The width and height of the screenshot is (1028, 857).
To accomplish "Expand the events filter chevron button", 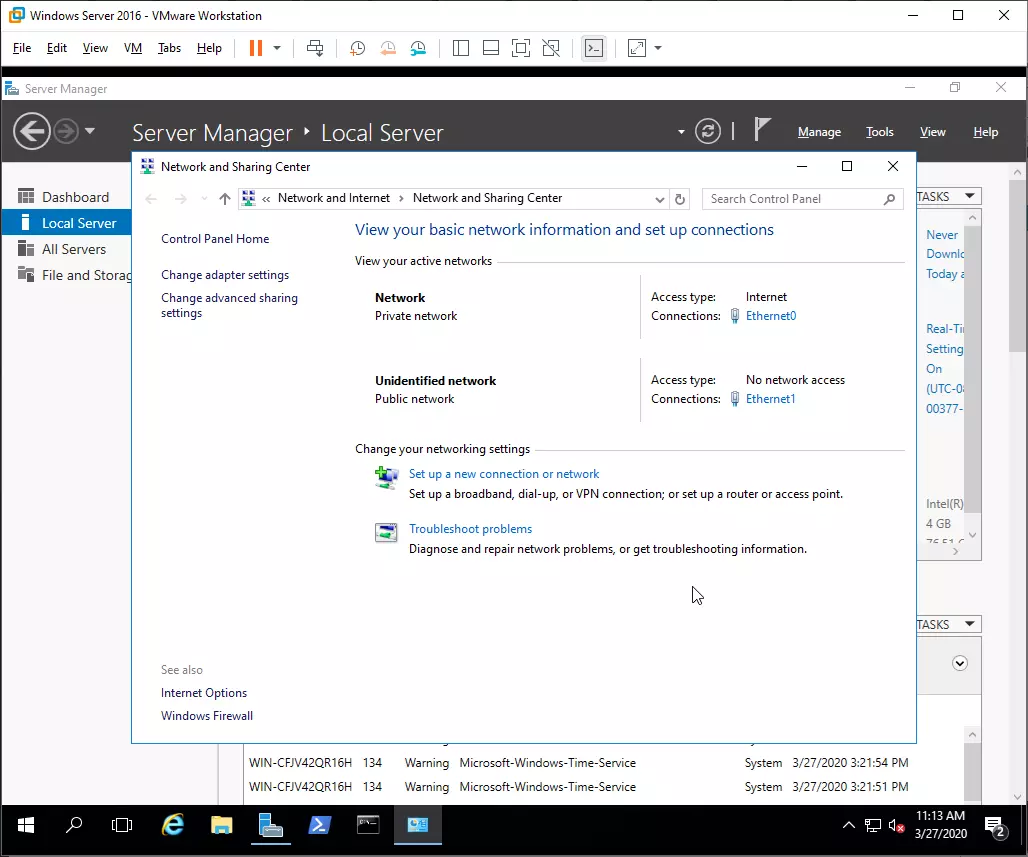I will coord(959,663).
